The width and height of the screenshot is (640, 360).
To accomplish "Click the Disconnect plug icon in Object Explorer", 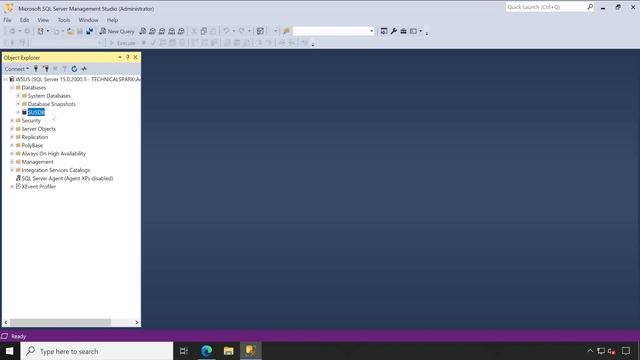I will tap(46, 69).
